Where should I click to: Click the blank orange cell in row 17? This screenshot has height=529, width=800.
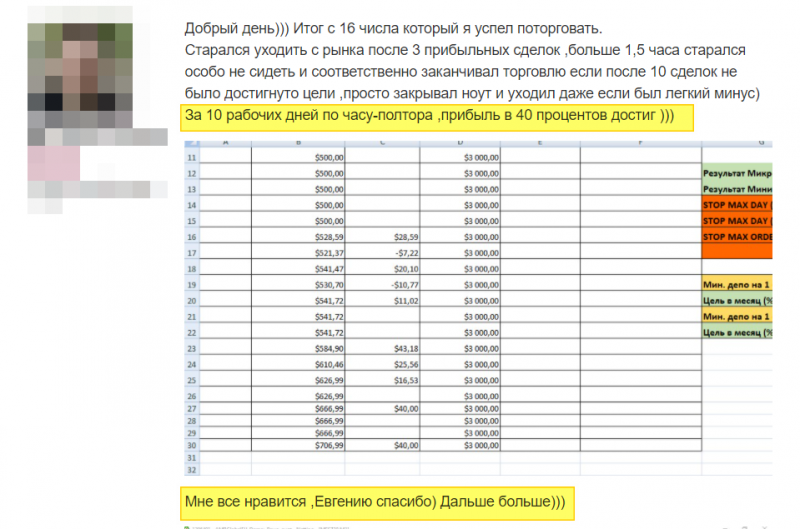[737, 251]
